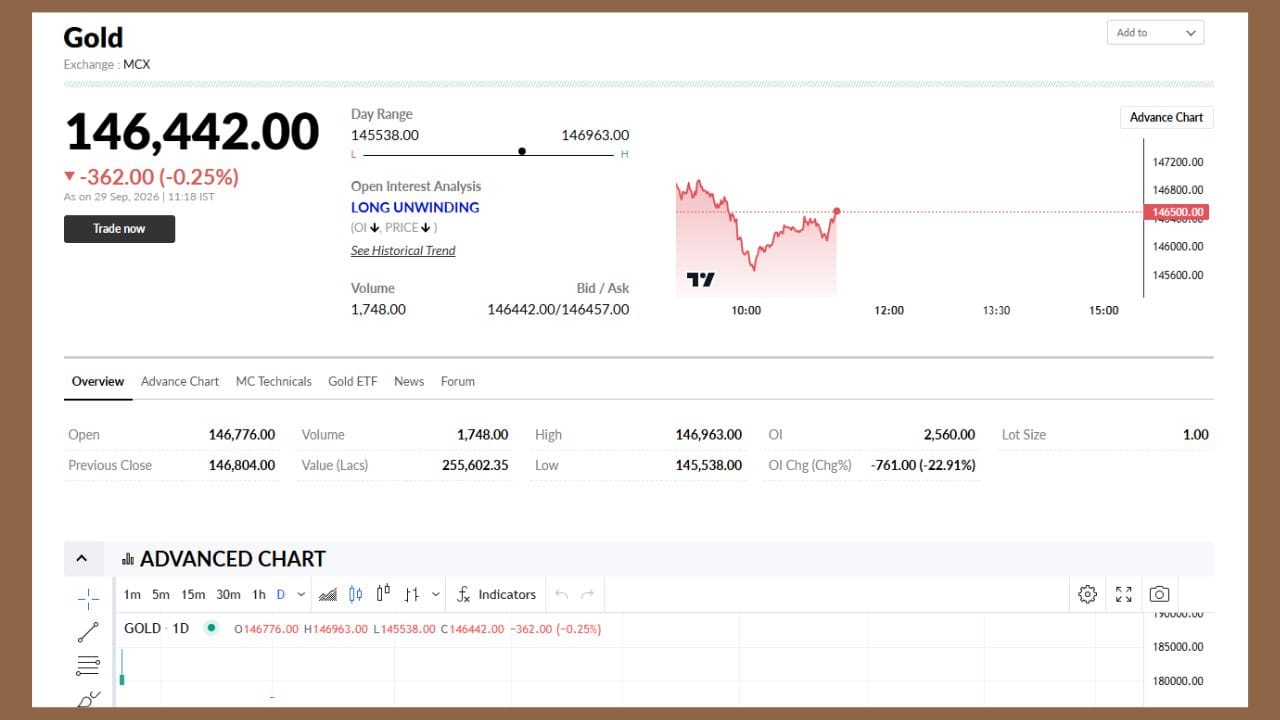Click the -362.00 (-0.25%) change value
1280x720 pixels.
click(x=159, y=177)
